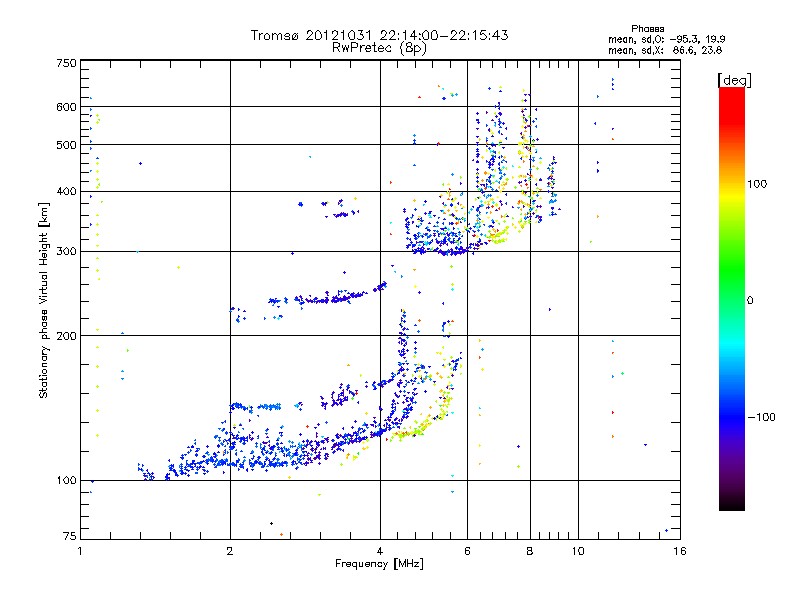800x600 pixels.
Task: Click x-axis tick label '2'
Action: [230, 551]
